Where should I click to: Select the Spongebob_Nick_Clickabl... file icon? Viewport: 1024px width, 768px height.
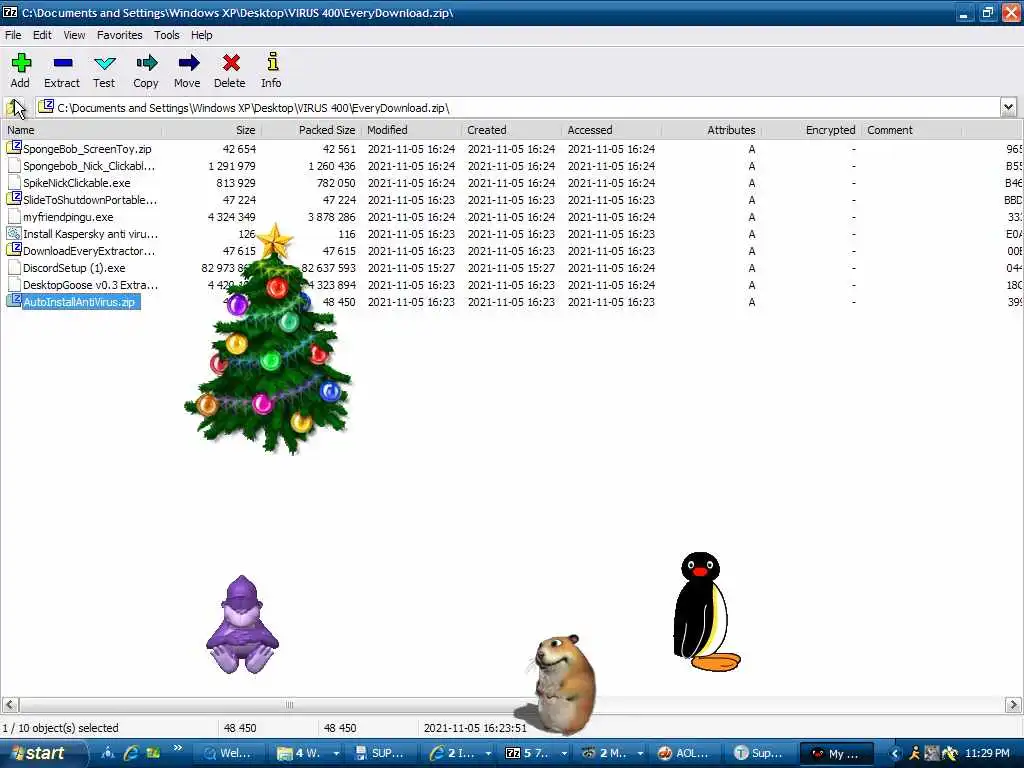click(14, 166)
